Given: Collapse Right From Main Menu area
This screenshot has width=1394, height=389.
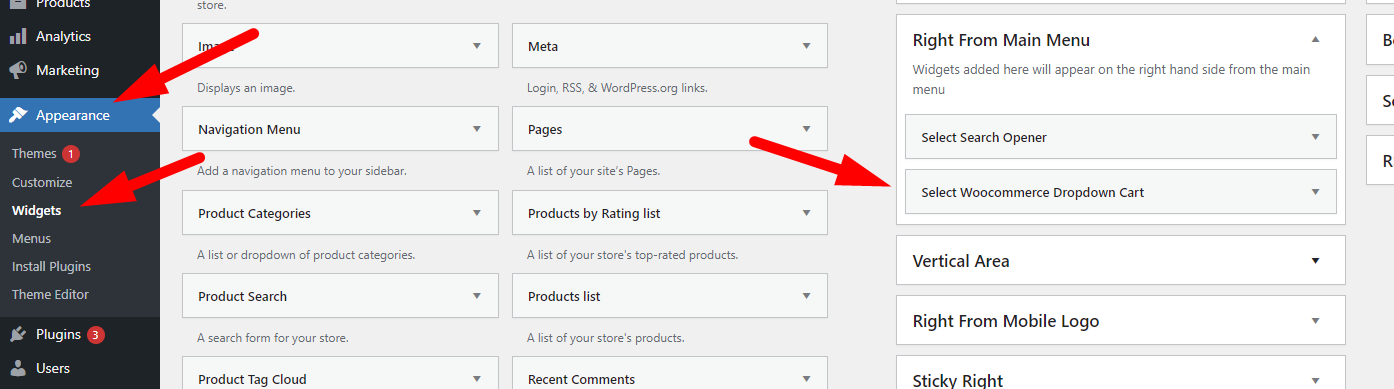Looking at the screenshot, I should tap(1315, 40).
